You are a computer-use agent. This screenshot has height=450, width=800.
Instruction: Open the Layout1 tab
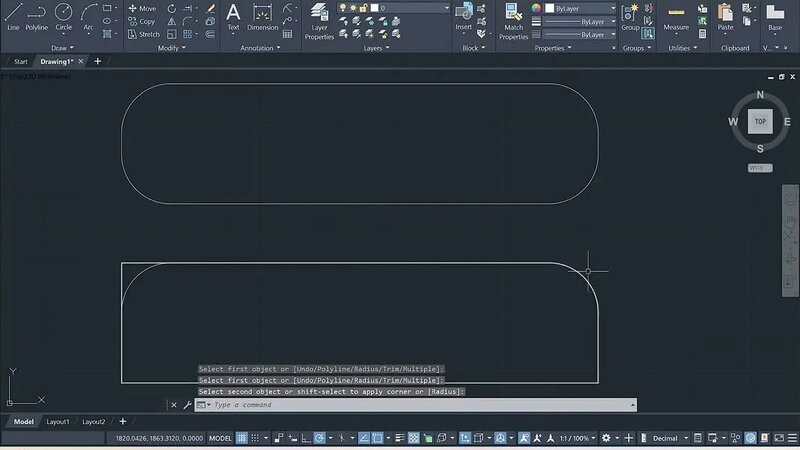[x=58, y=421]
